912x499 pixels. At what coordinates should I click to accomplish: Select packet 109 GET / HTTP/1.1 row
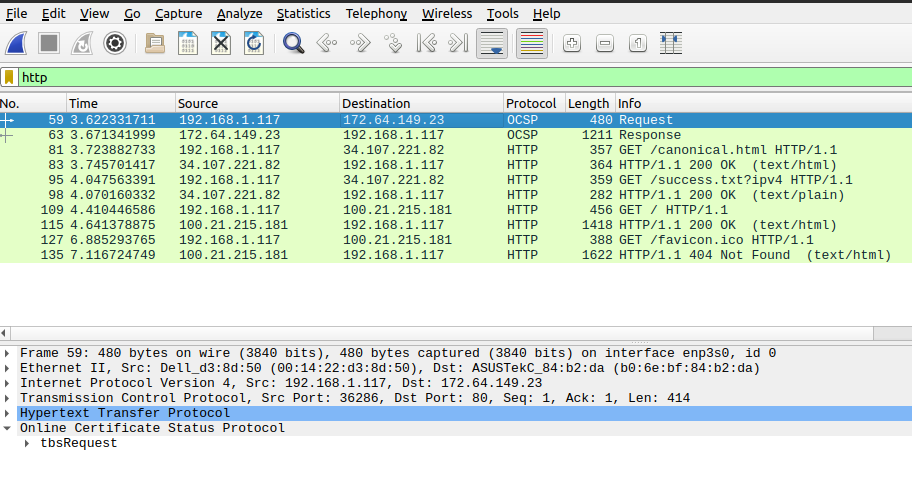[x=456, y=210]
